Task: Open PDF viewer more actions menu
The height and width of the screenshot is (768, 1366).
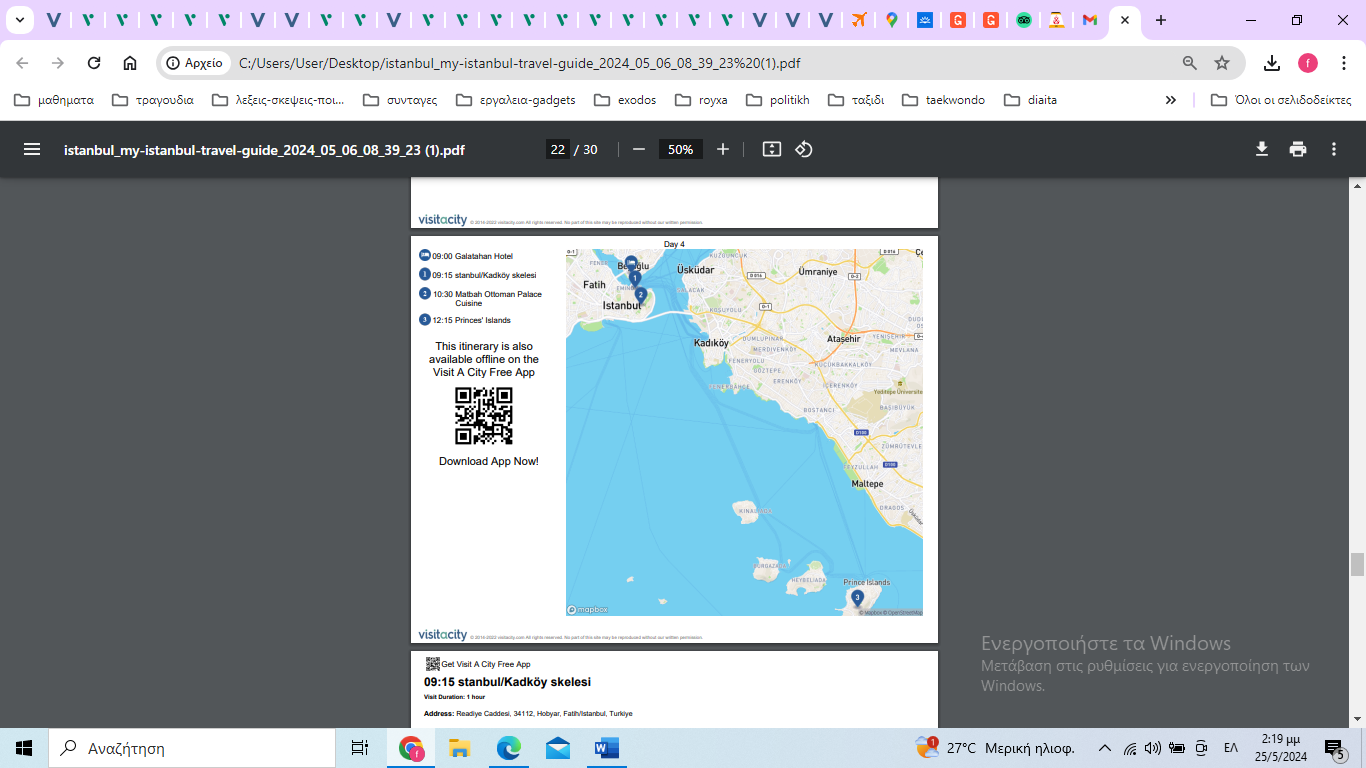Action: coord(1334,149)
